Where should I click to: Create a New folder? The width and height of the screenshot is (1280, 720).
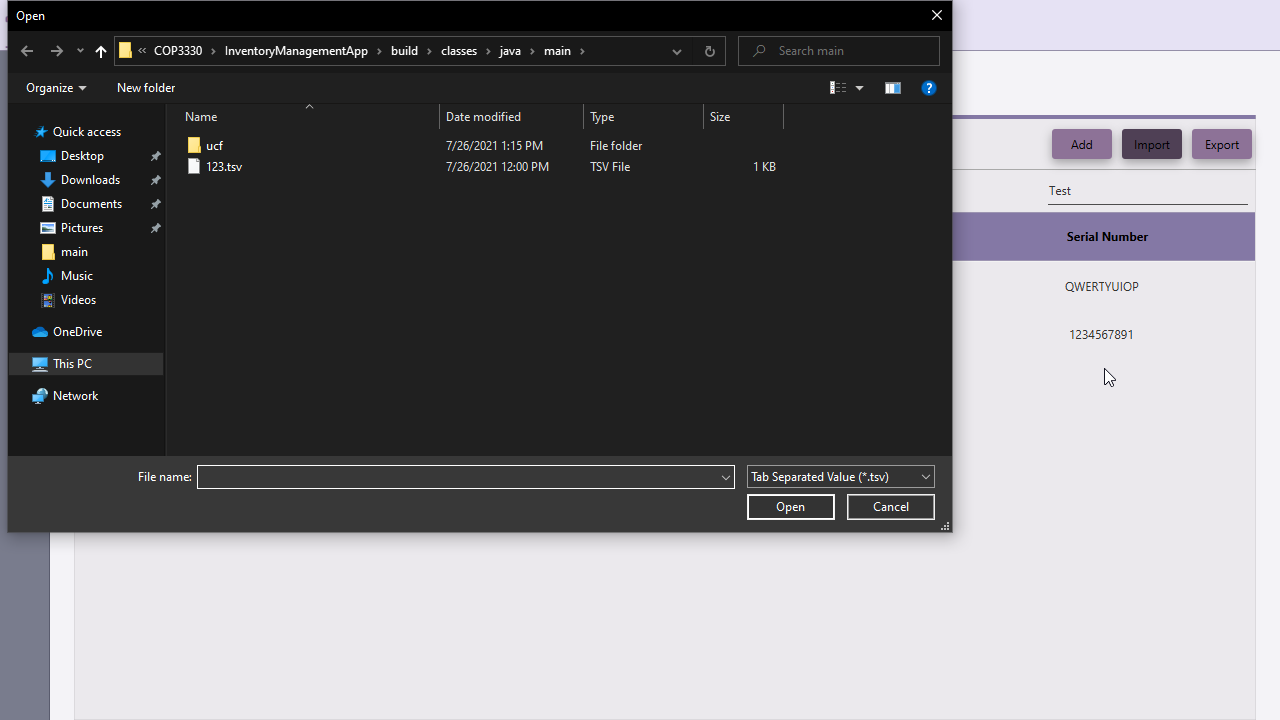pos(146,88)
